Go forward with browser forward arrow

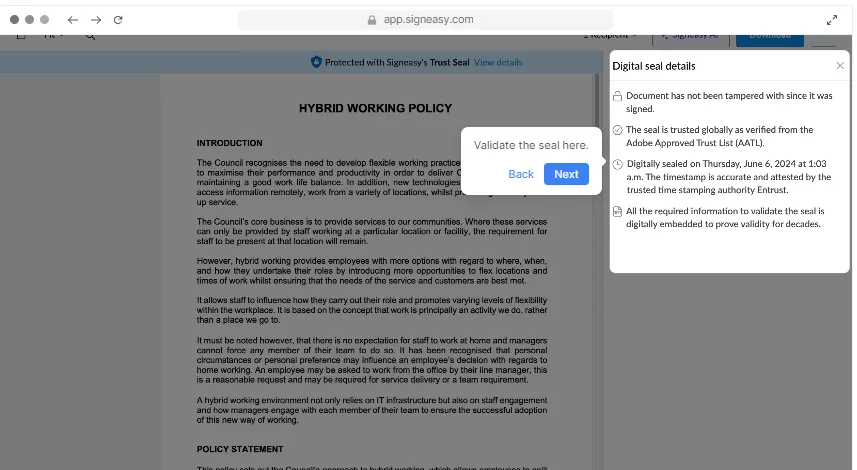coord(96,20)
